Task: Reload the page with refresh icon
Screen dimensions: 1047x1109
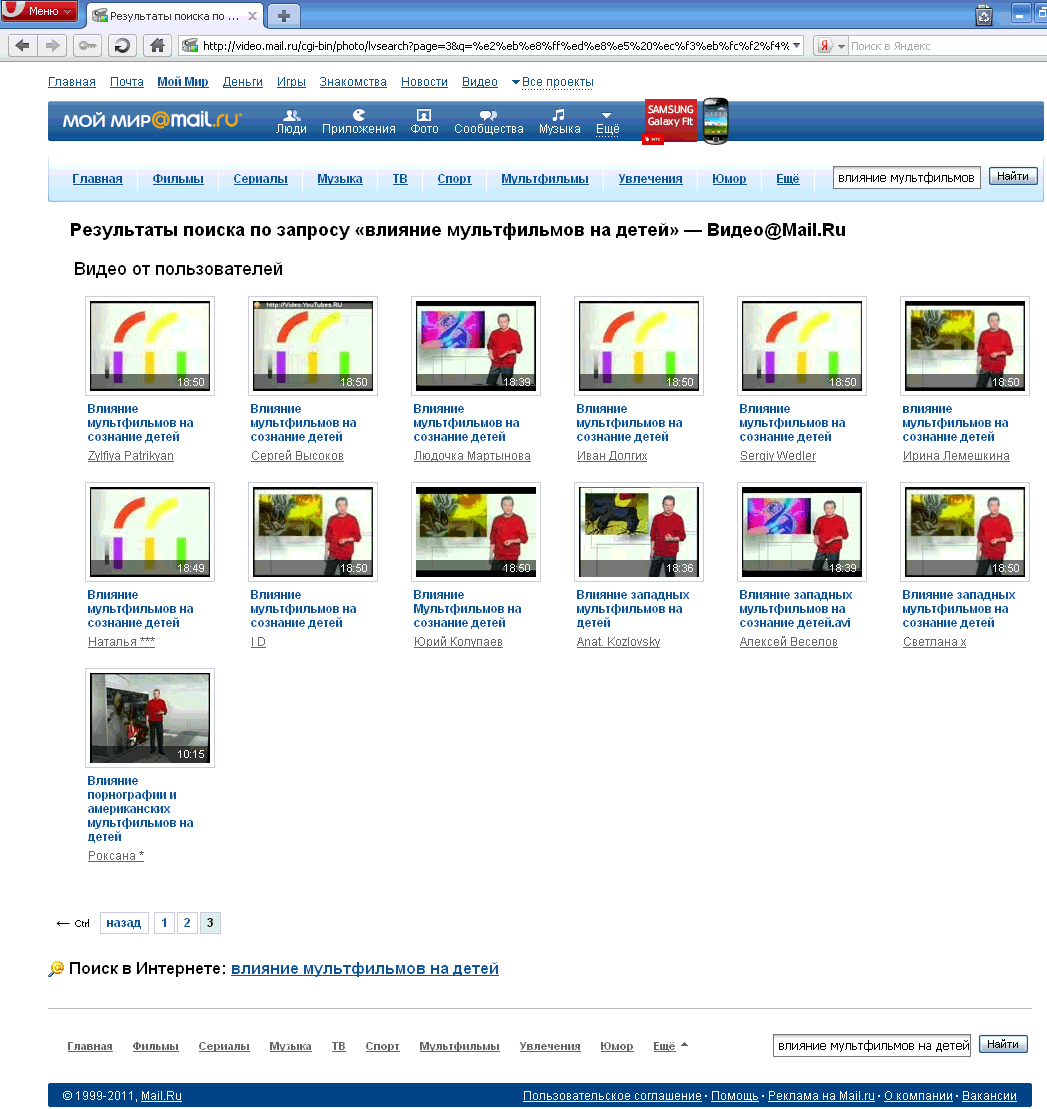Action: pos(122,46)
